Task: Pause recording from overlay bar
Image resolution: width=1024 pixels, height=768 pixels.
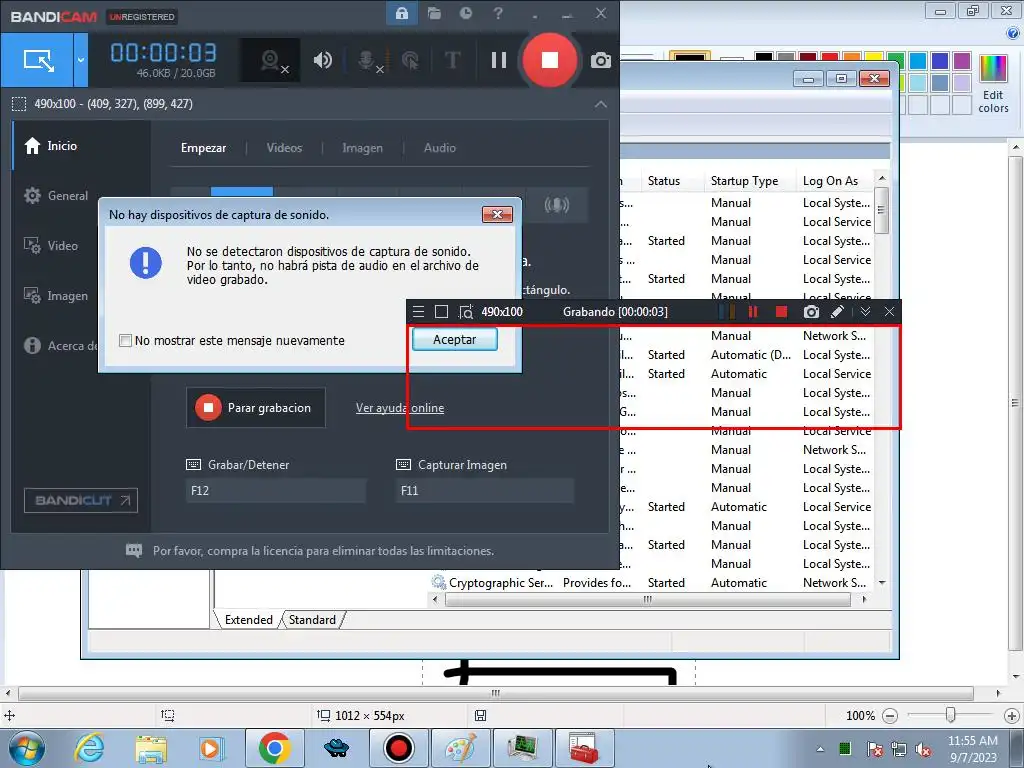Action: point(753,312)
